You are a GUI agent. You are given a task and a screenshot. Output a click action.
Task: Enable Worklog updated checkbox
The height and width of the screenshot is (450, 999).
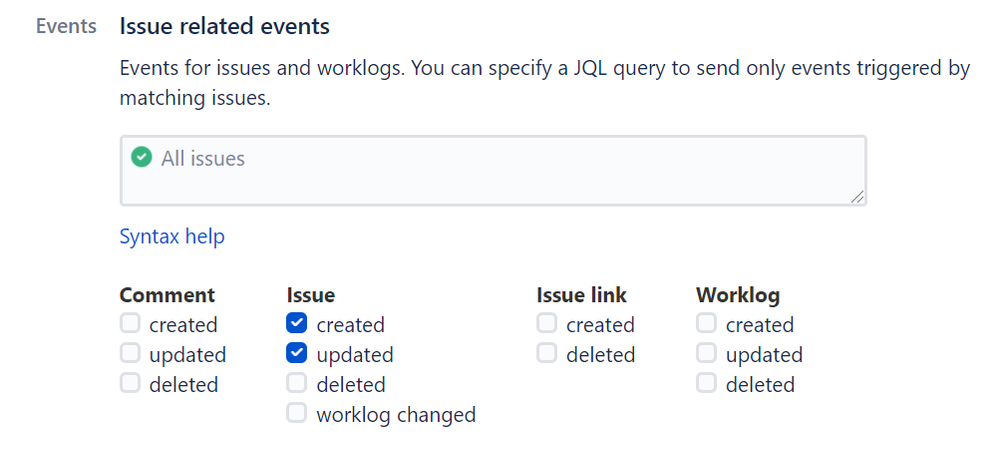pos(706,353)
